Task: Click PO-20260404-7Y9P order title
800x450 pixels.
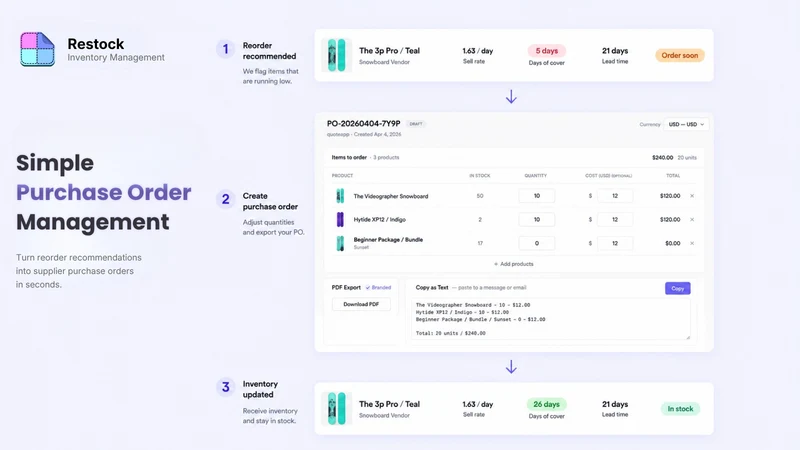Action: [x=364, y=123]
